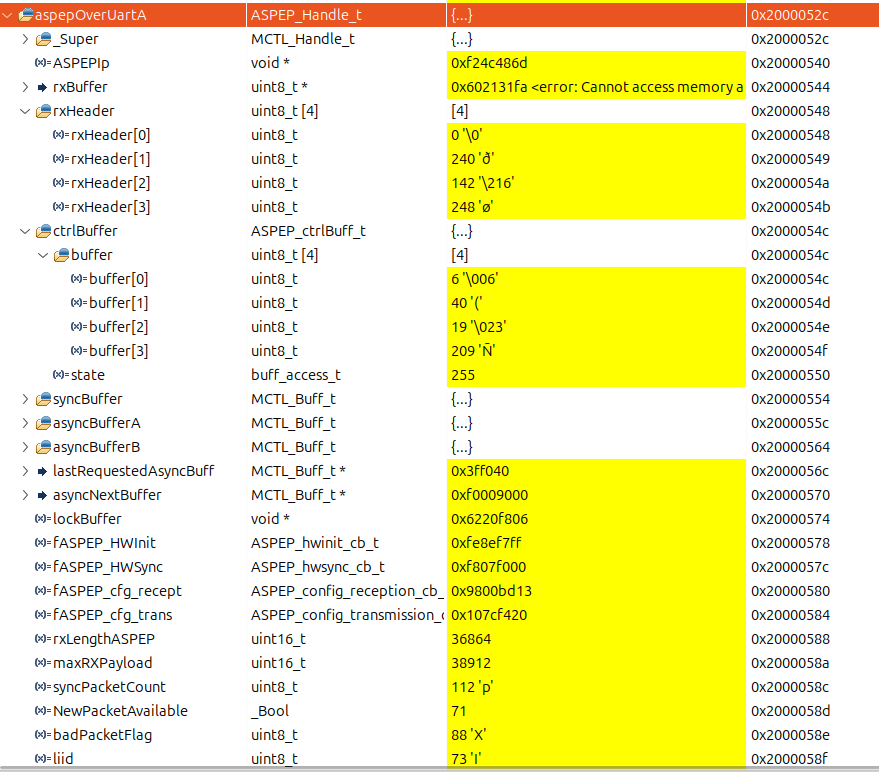Click the ASPEP_ctrlBuff_t type cell
The image size is (879, 772).
pos(308,231)
